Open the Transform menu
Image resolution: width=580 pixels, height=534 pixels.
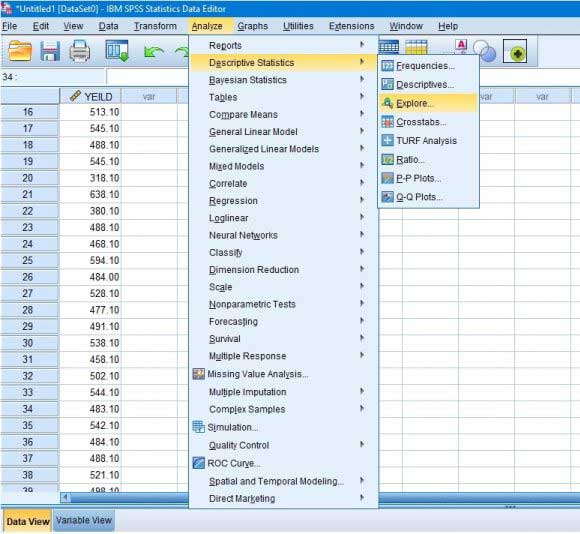[155, 26]
